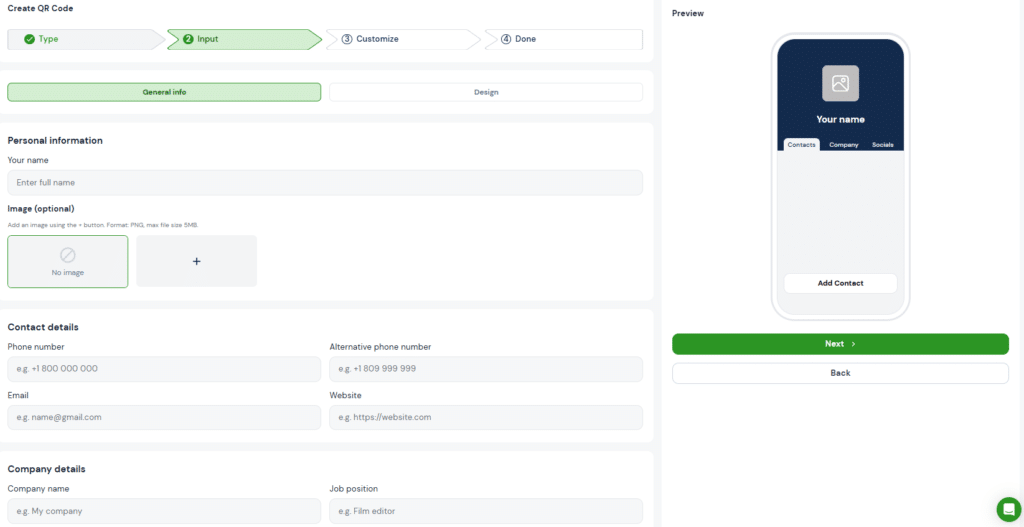Image resolution: width=1024 pixels, height=527 pixels.
Task: Click the 'Company details' heading
Action: pyautogui.click(x=46, y=469)
